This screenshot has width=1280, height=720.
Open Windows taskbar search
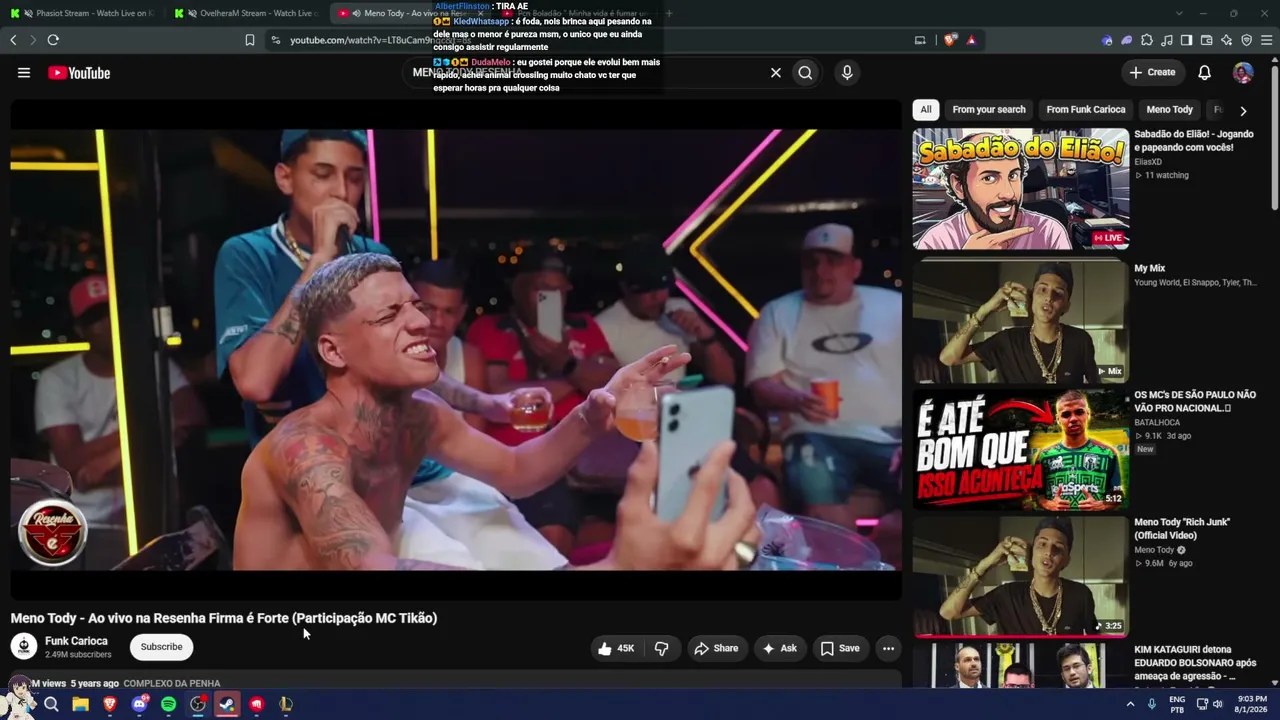click(x=51, y=704)
